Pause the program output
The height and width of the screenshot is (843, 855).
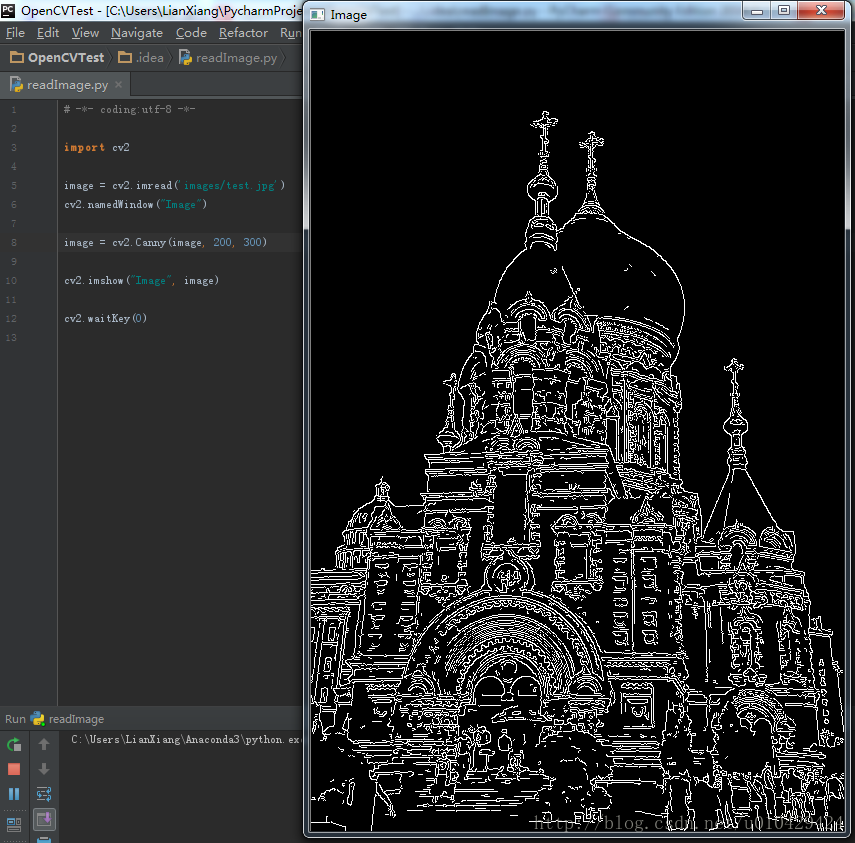[14, 793]
